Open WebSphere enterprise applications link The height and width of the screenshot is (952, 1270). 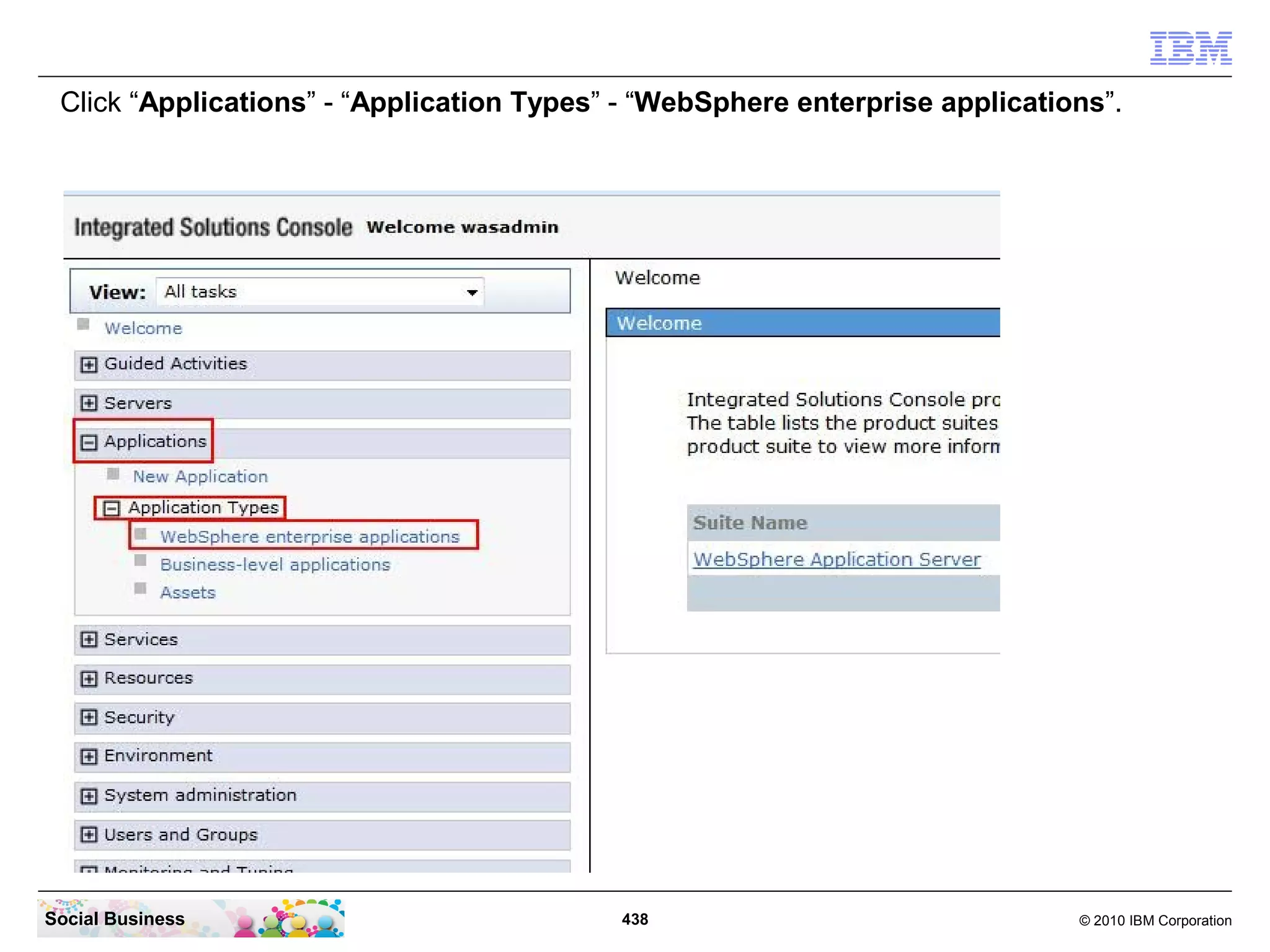tap(310, 537)
